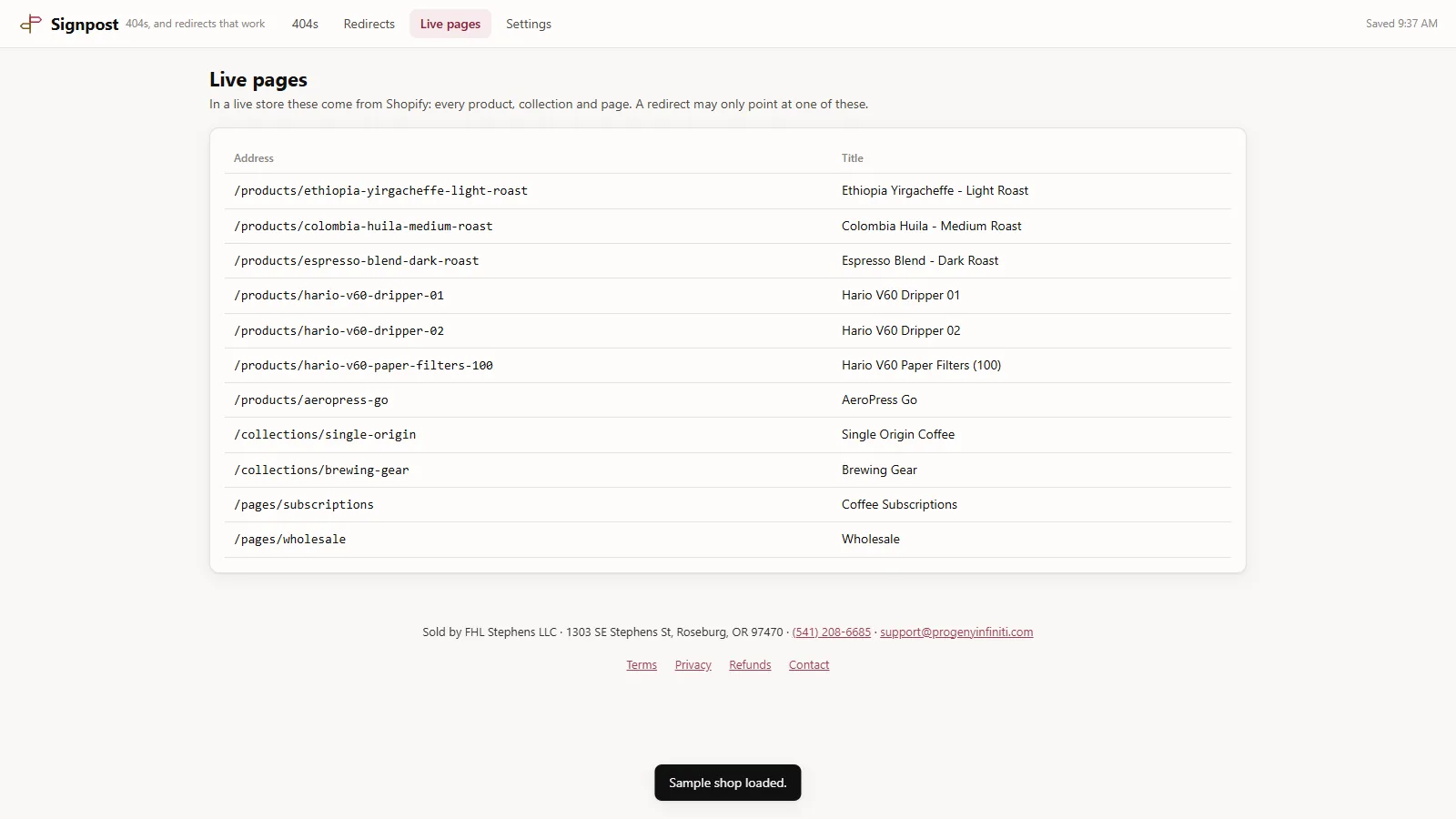Click the Title column header

853,158
